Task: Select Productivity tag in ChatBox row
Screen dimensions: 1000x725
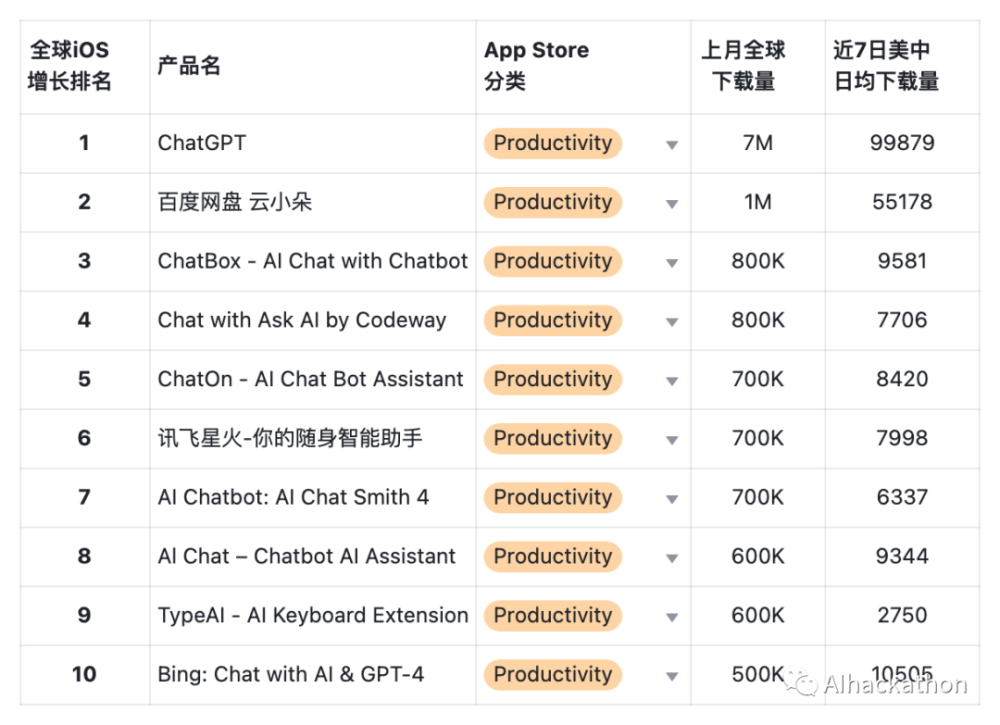Action: (553, 261)
